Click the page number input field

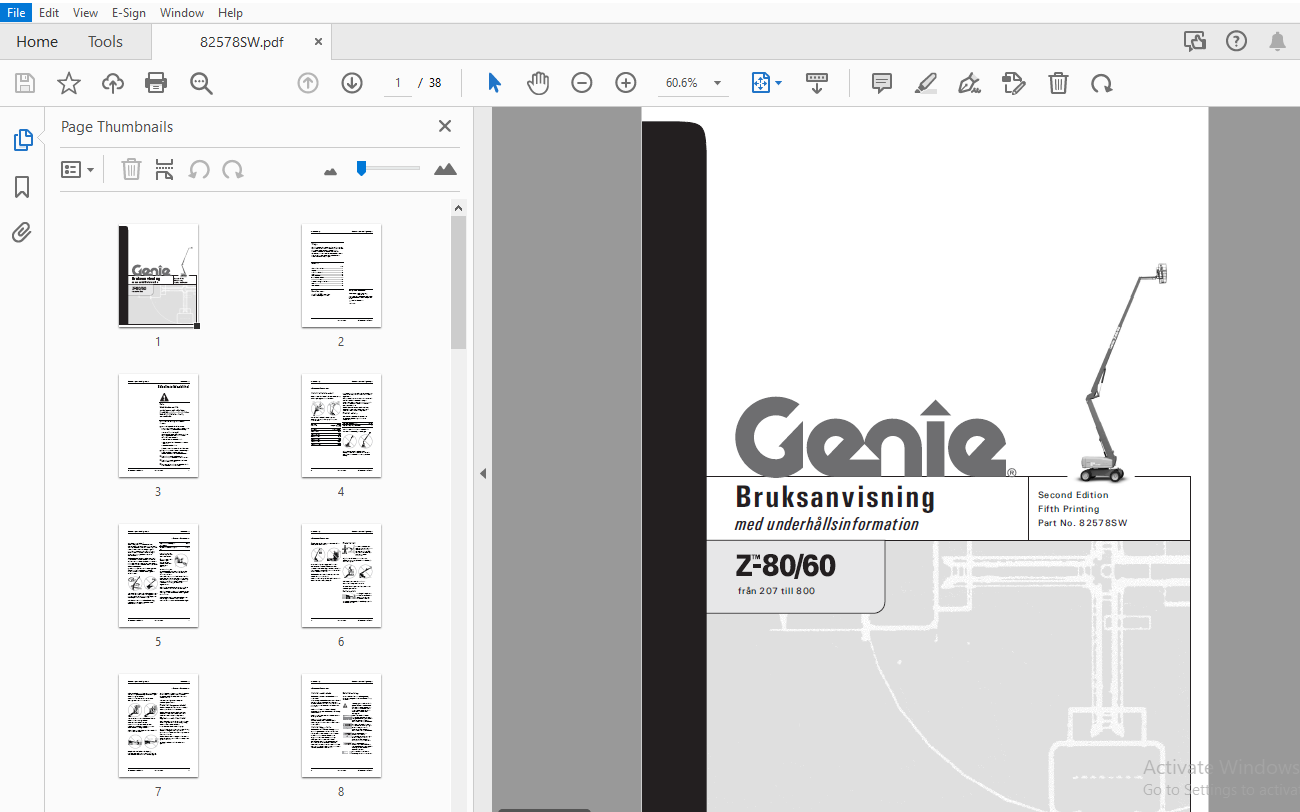(398, 83)
